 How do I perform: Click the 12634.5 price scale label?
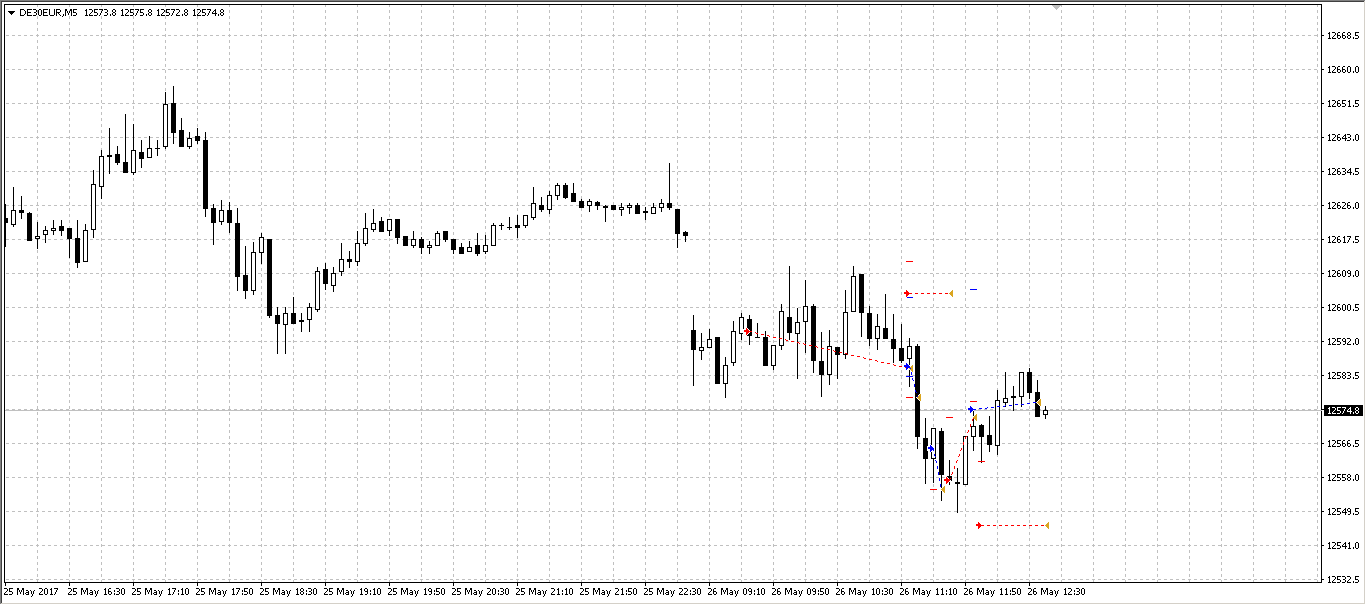[x=1343, y=172]
